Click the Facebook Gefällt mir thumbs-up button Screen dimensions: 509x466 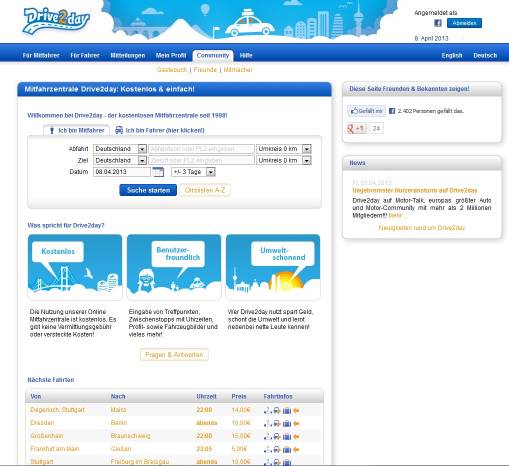pos(366,111)
